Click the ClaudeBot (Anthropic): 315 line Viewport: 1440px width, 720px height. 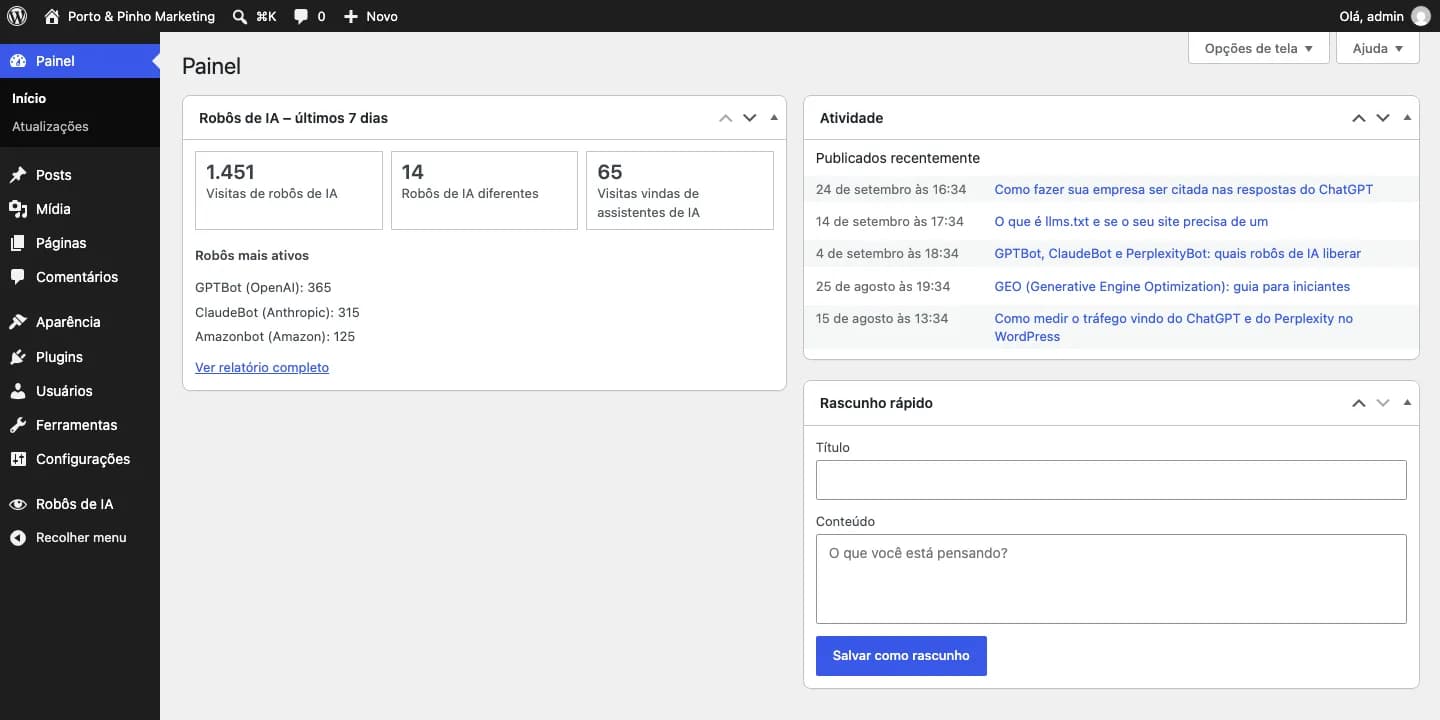click(277, 312)
